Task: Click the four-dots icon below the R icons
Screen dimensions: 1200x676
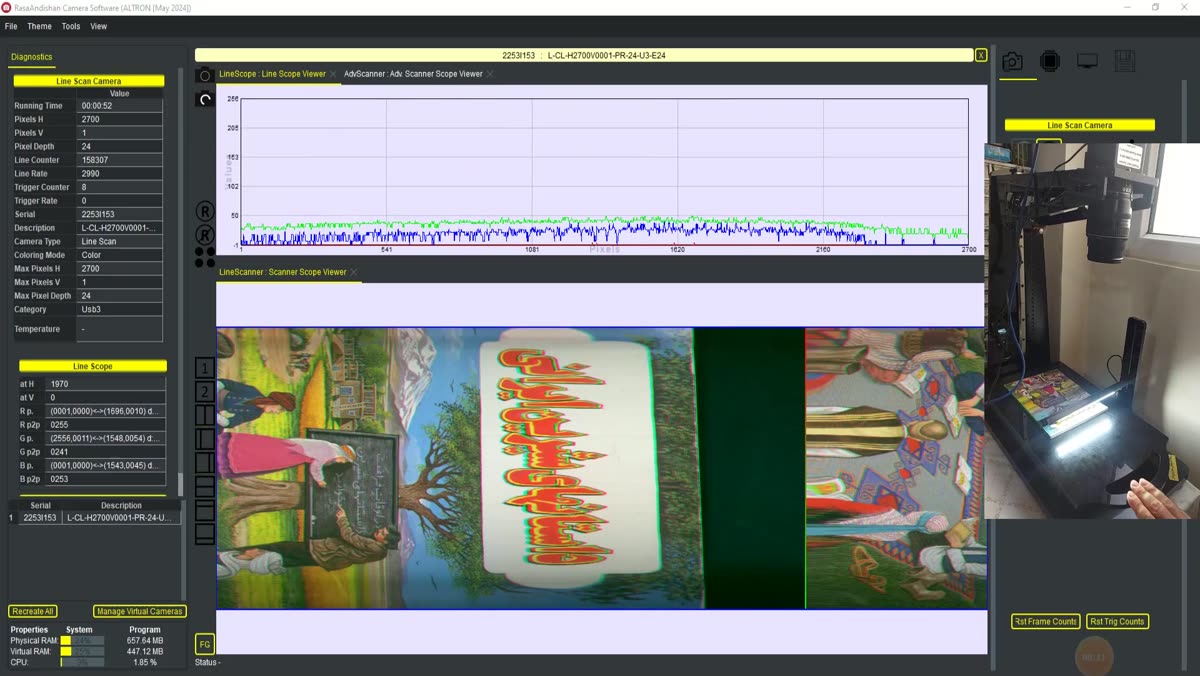Action: pyautogui.click(x=204, y=257)
